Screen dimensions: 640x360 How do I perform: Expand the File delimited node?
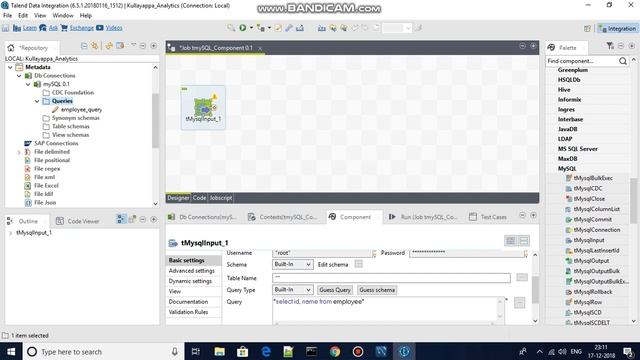(19, 152)
